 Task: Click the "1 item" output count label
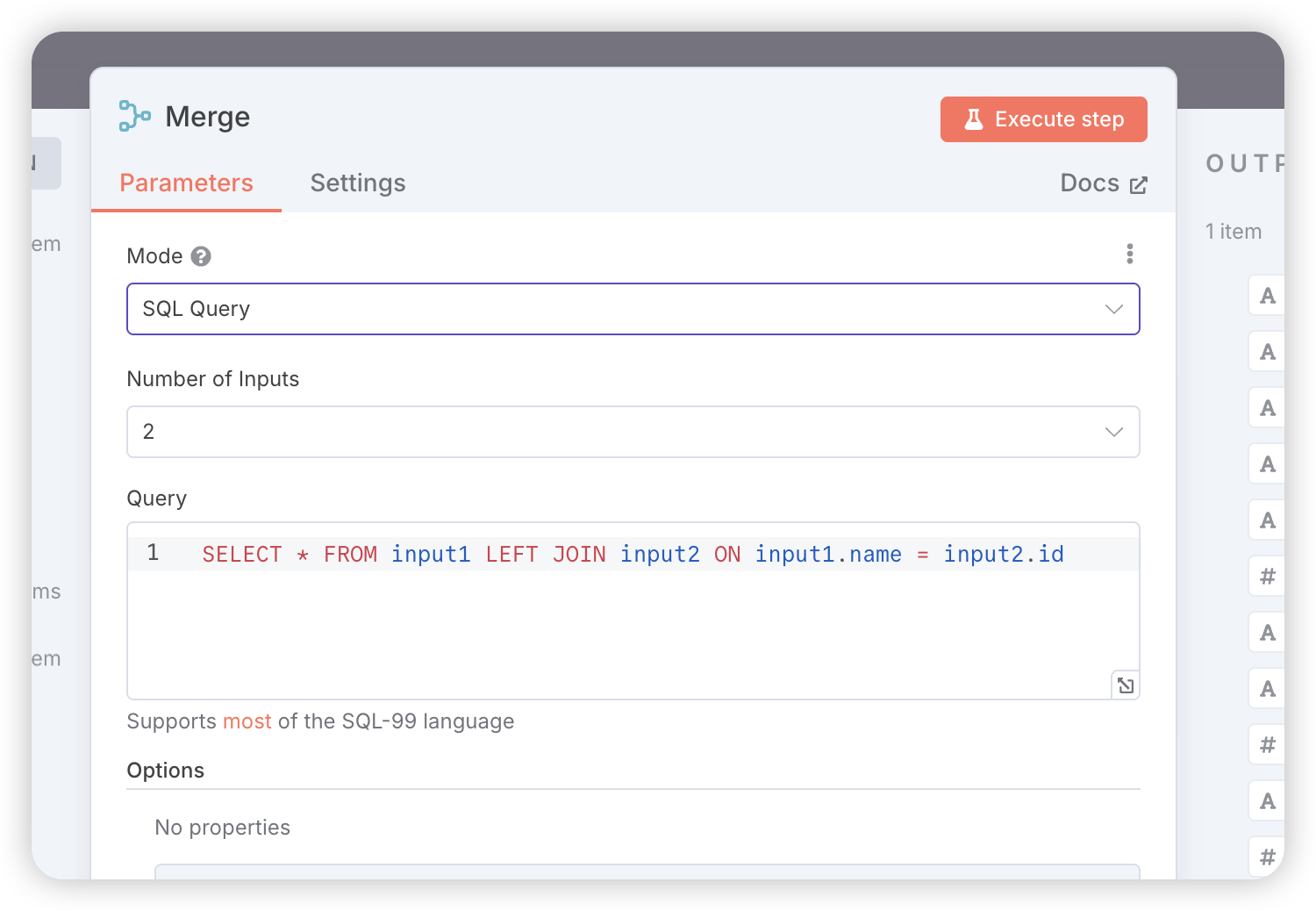1233,232
